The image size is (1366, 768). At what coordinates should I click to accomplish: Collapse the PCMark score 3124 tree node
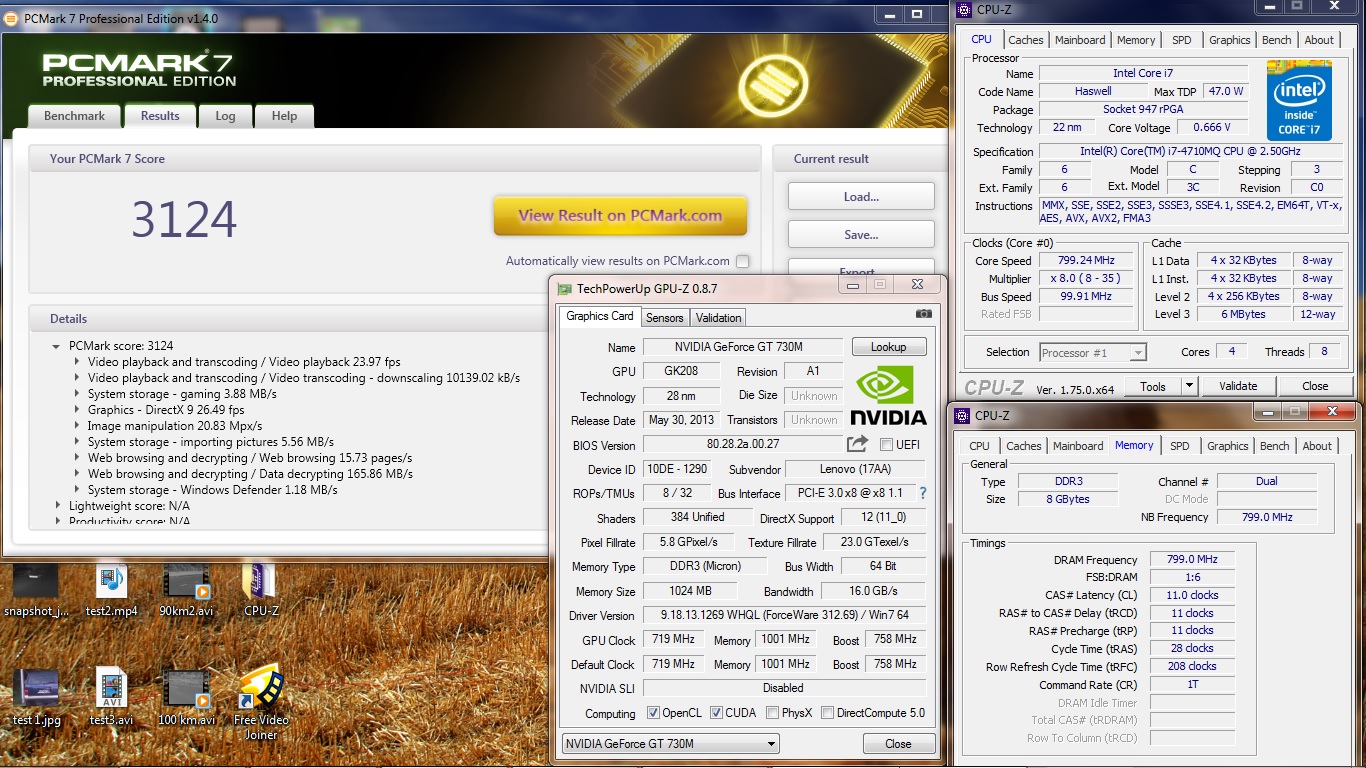click(57, 346)
